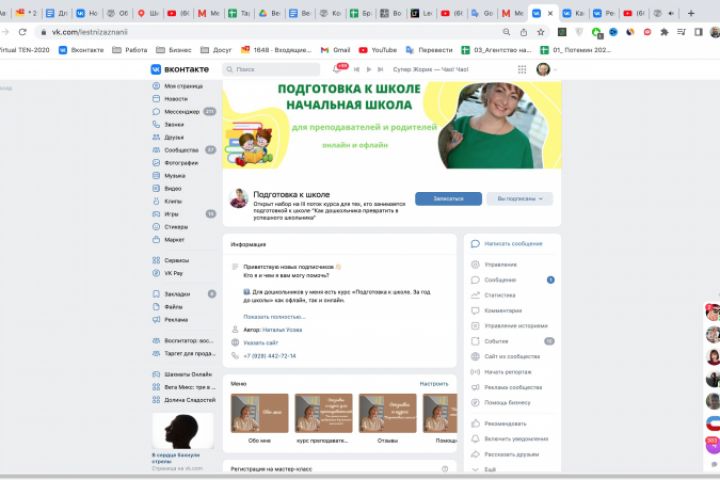Open 'Маркет' in the sidebar

(168, 240)
